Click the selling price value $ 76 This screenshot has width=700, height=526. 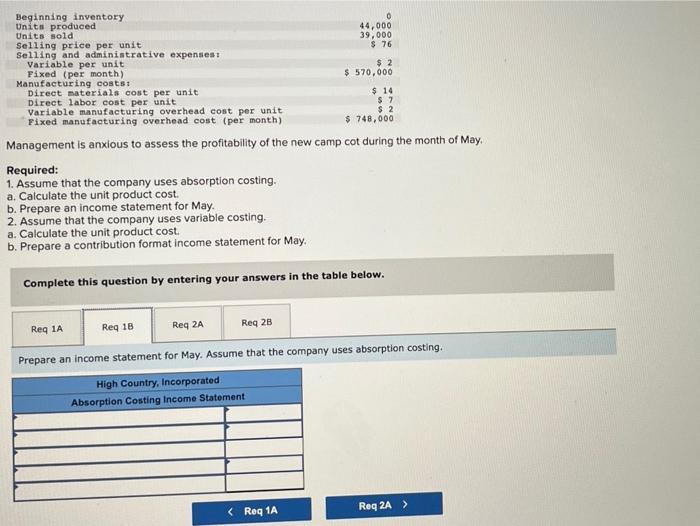coord(381,44)
